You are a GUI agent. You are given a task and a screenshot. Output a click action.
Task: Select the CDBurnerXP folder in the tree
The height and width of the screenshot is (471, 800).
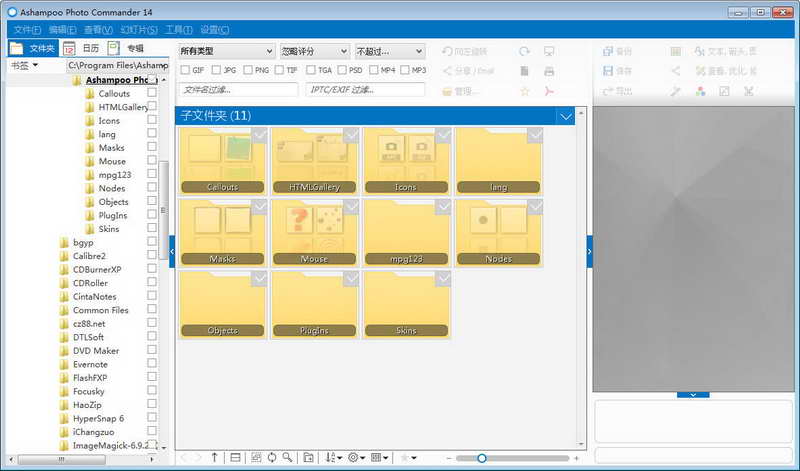pos(97,269)
